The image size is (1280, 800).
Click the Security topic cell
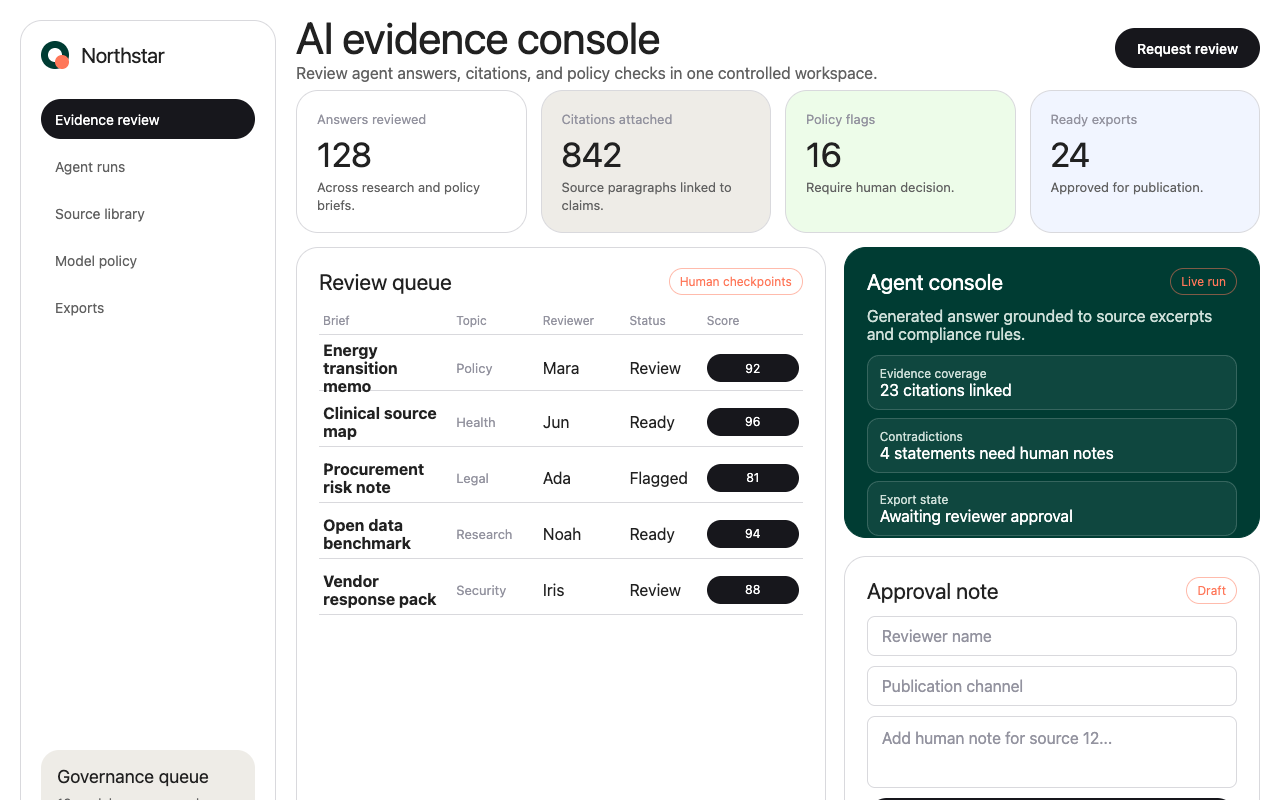pos(481,590)
